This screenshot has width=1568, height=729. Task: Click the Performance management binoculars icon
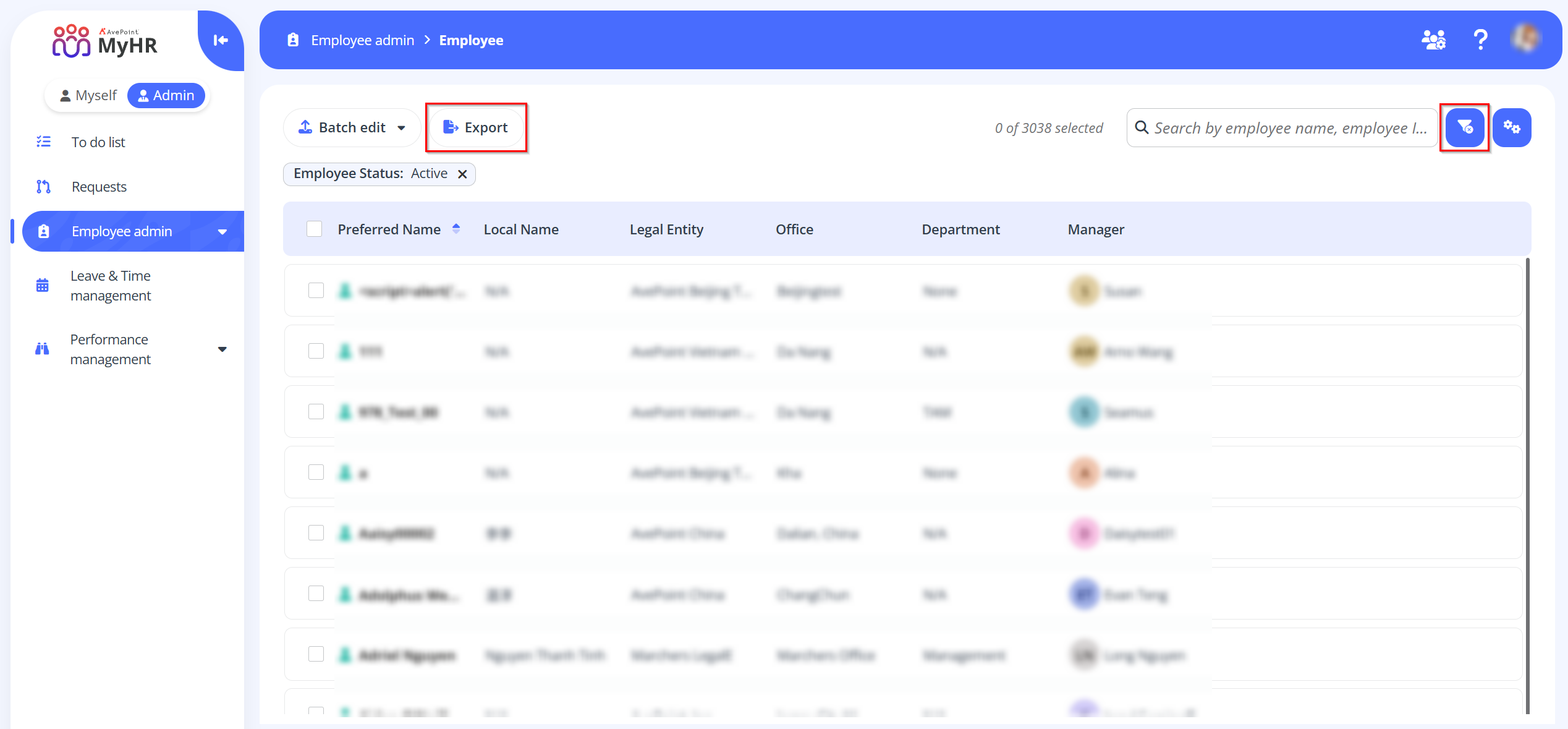(x=42, y=349)
